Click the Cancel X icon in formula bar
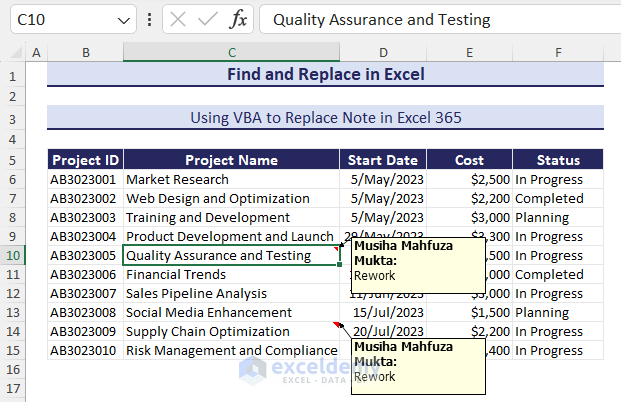 (x=177, y=19)
